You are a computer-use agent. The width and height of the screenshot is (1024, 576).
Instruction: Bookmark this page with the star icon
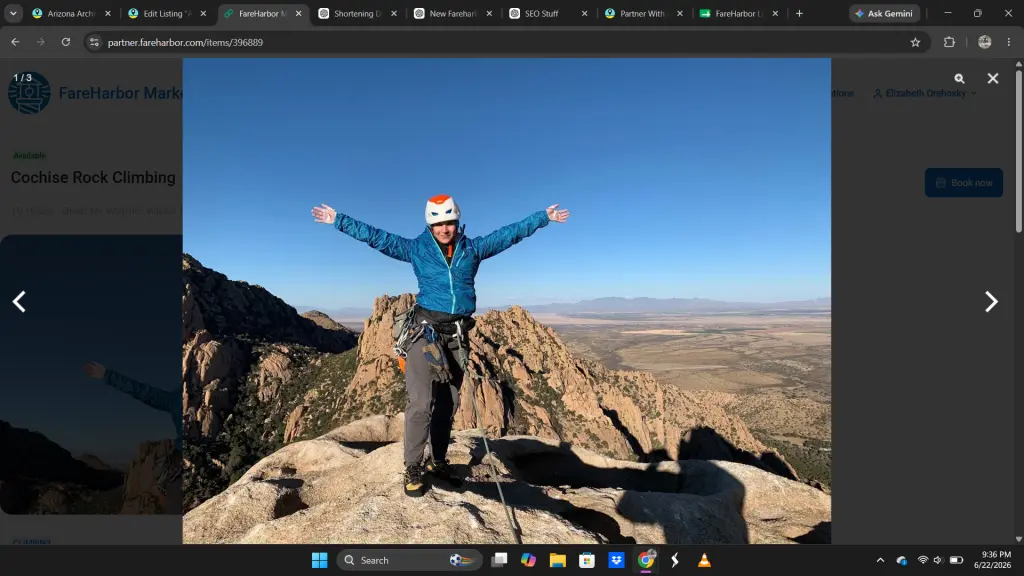915,42
